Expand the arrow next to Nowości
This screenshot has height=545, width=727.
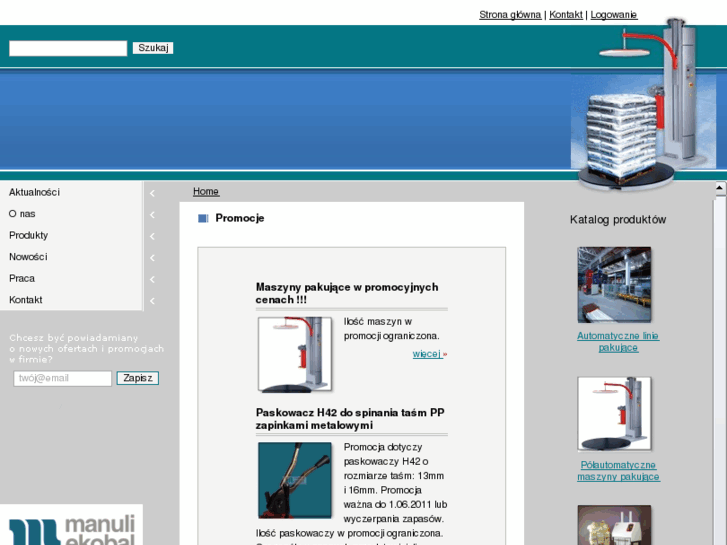152,258
